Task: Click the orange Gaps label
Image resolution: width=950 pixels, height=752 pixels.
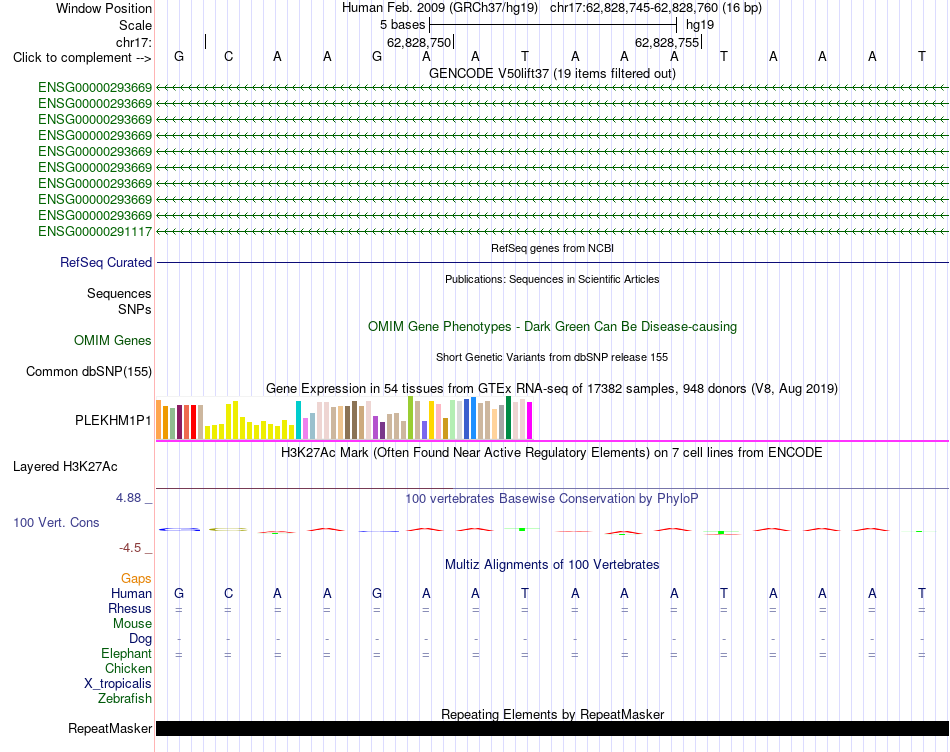Action: (136, 579)
